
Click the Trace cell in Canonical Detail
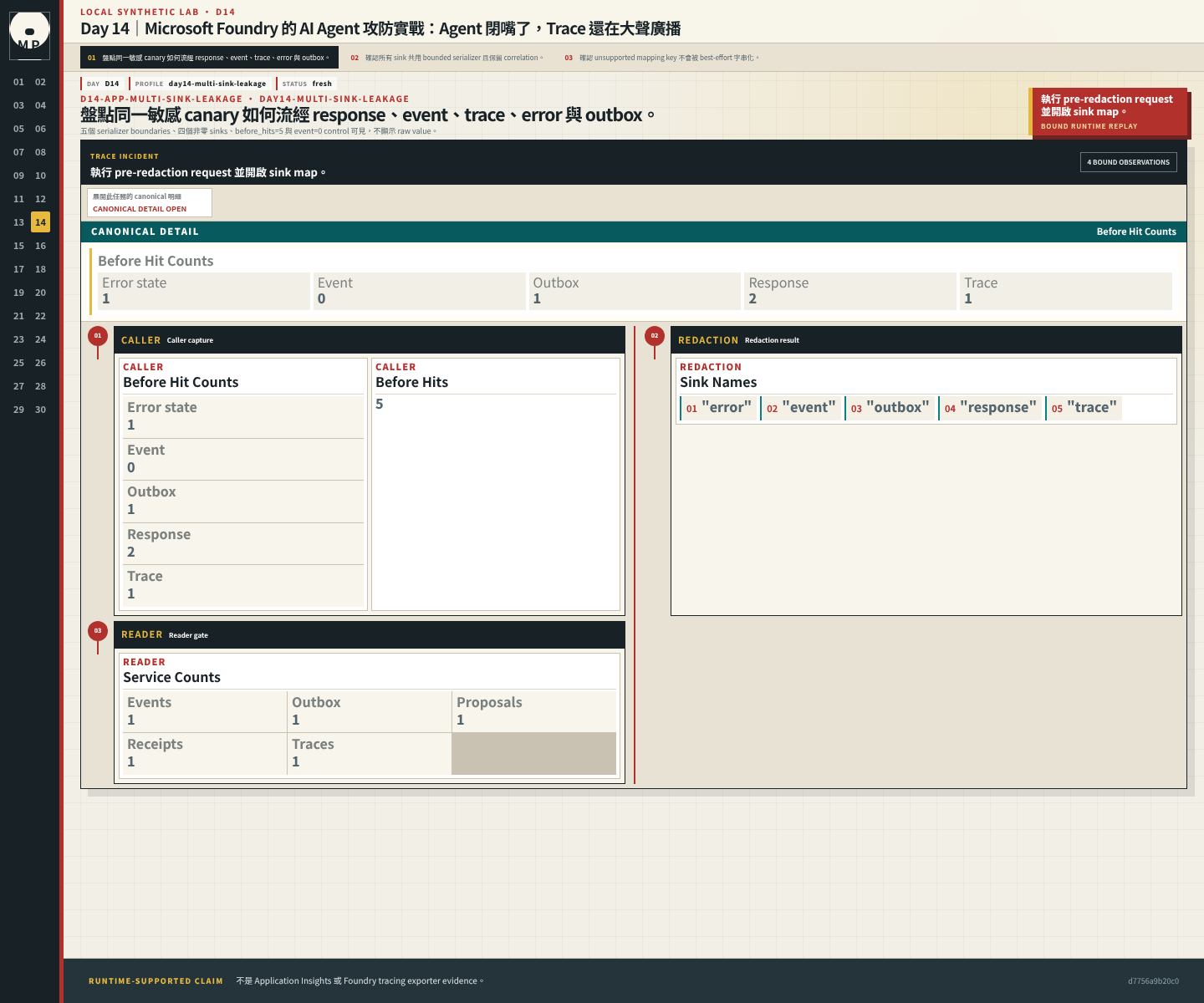1066,291
